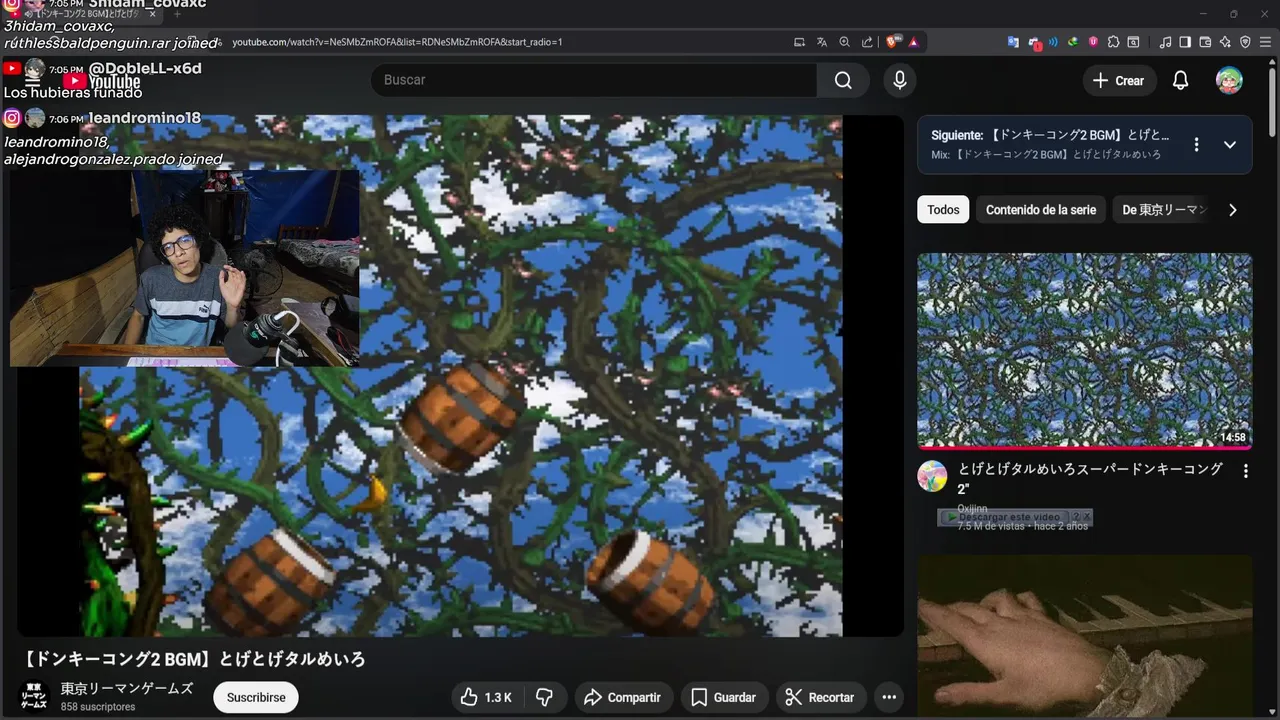Open more actions ellipsis under video
1280x720 pixels.
888,697
